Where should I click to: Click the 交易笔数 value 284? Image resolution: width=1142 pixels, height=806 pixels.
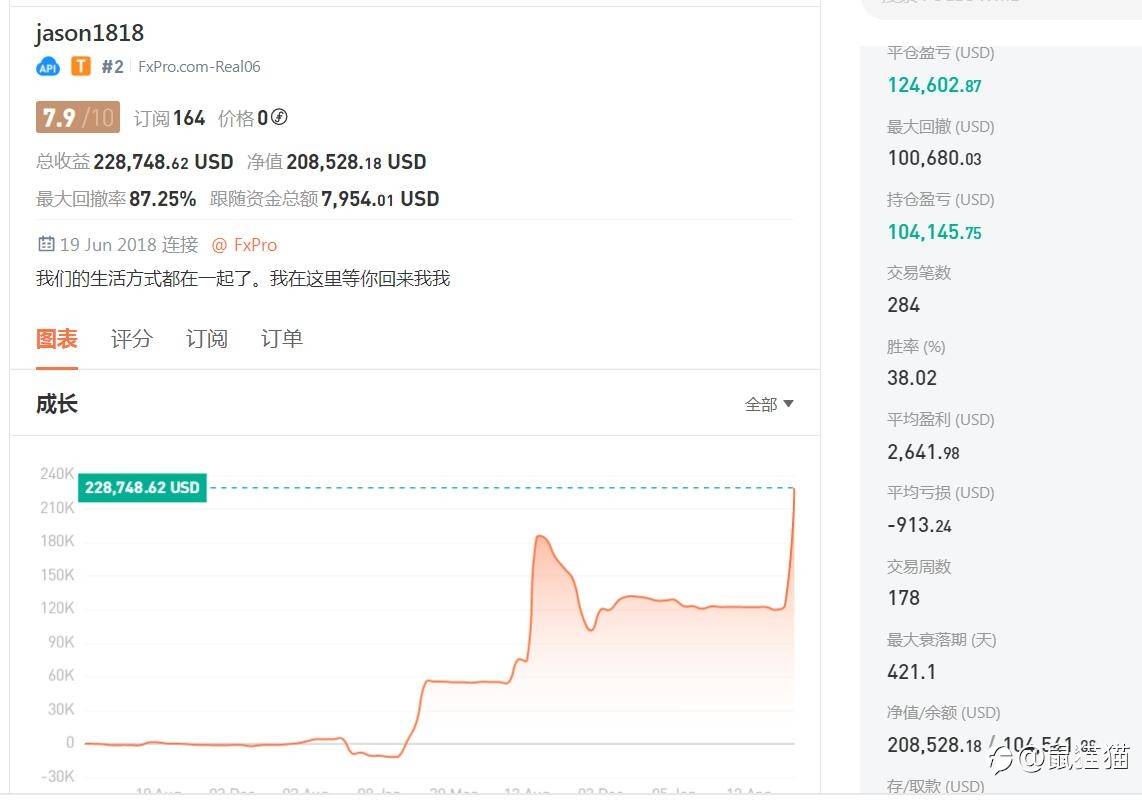[x=904, y=305]
